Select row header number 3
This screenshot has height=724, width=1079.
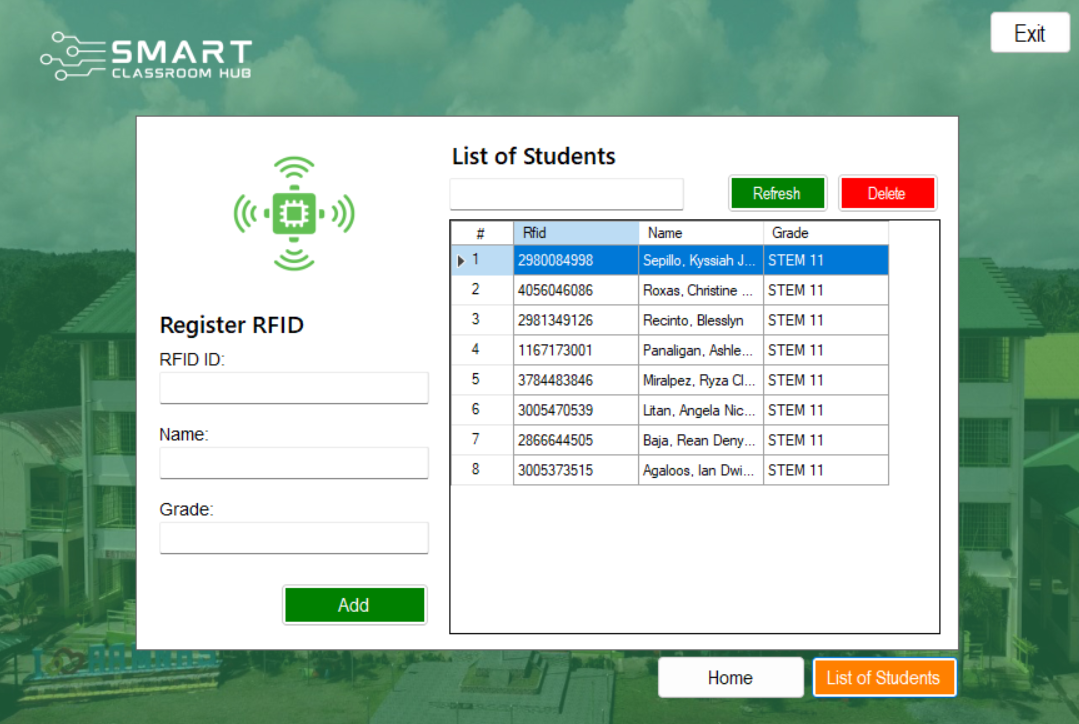point(482,321)
